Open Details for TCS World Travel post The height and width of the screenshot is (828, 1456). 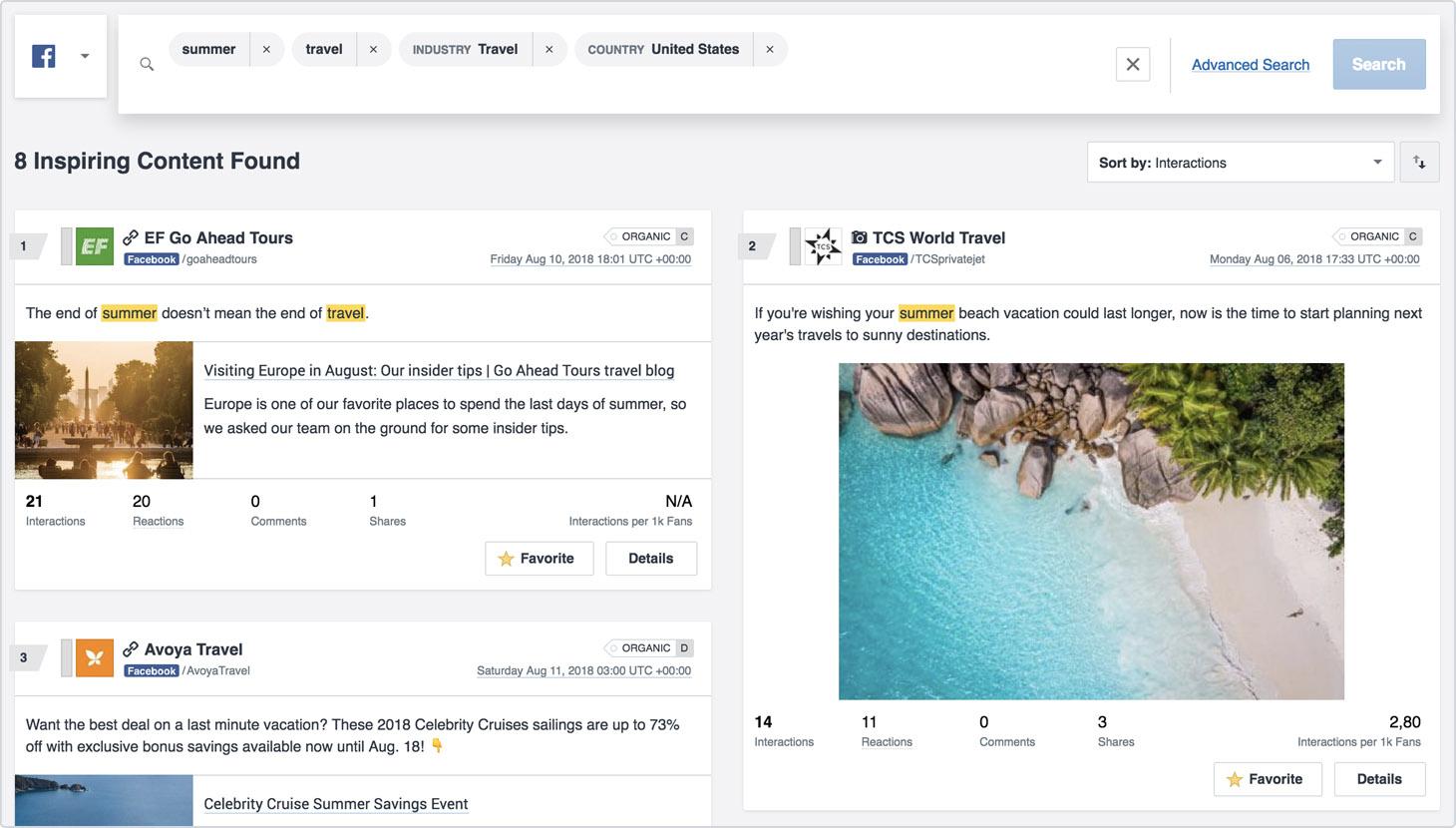pos(1379,779)
